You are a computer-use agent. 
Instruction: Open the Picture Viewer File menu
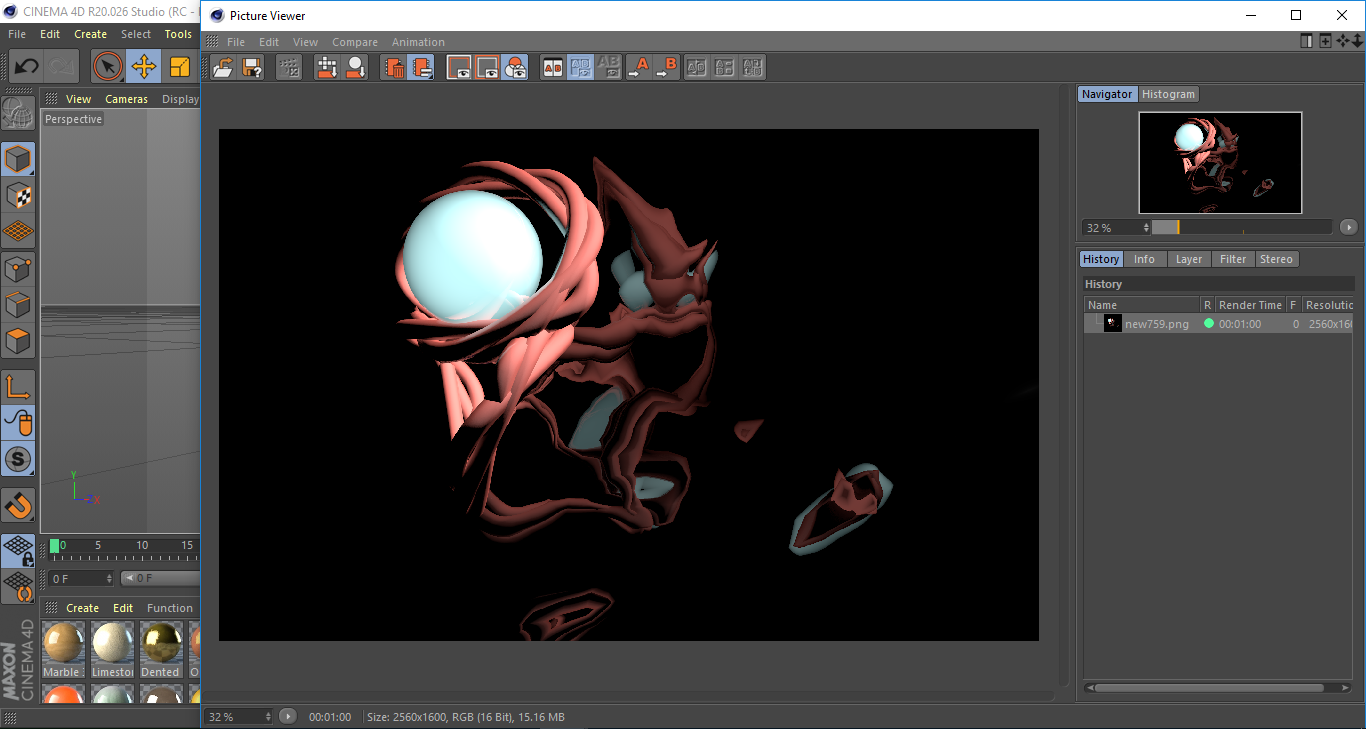236,42
